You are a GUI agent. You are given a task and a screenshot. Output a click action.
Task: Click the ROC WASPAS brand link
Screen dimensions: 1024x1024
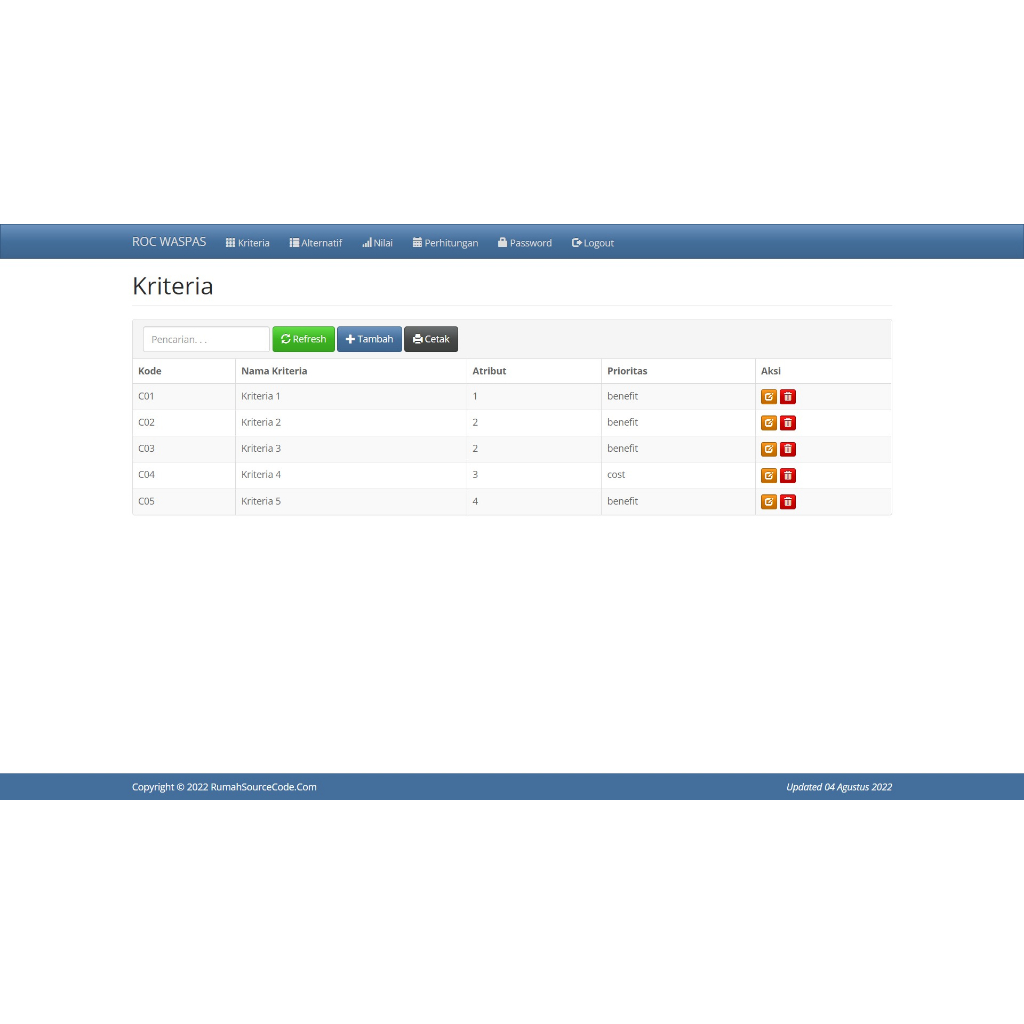pyautogui.click(x=169, y=242)
